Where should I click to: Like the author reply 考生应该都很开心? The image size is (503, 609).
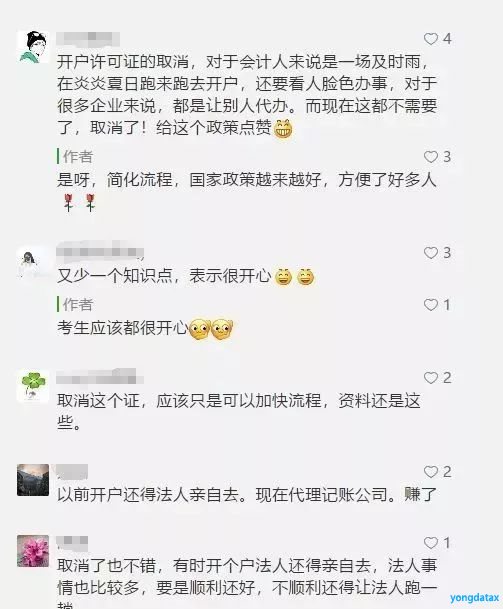[x=430, y=305]
